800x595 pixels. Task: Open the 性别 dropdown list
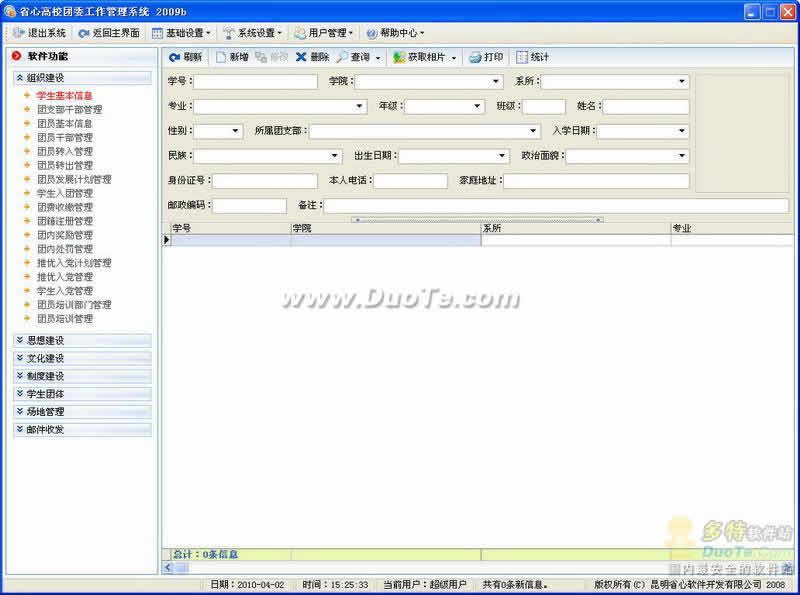(x=236, y=131)
